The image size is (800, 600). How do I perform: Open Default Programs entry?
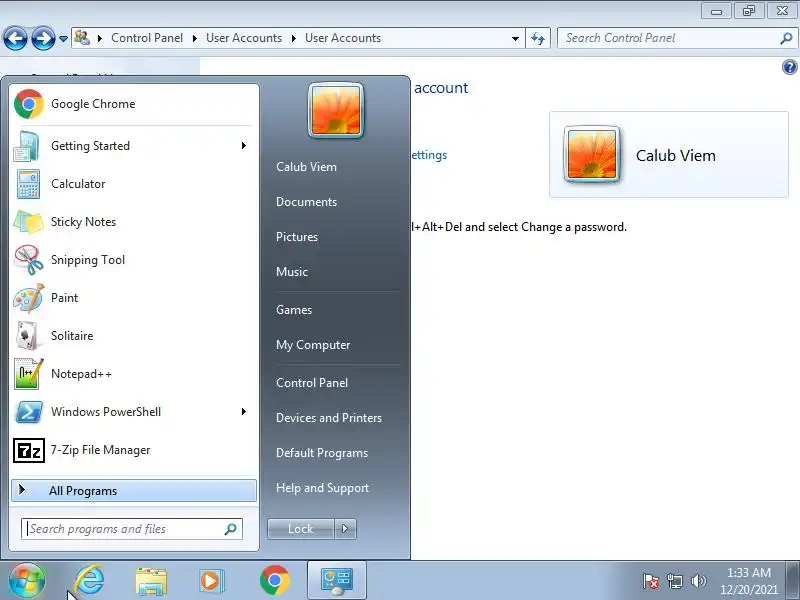pos(321,453)
